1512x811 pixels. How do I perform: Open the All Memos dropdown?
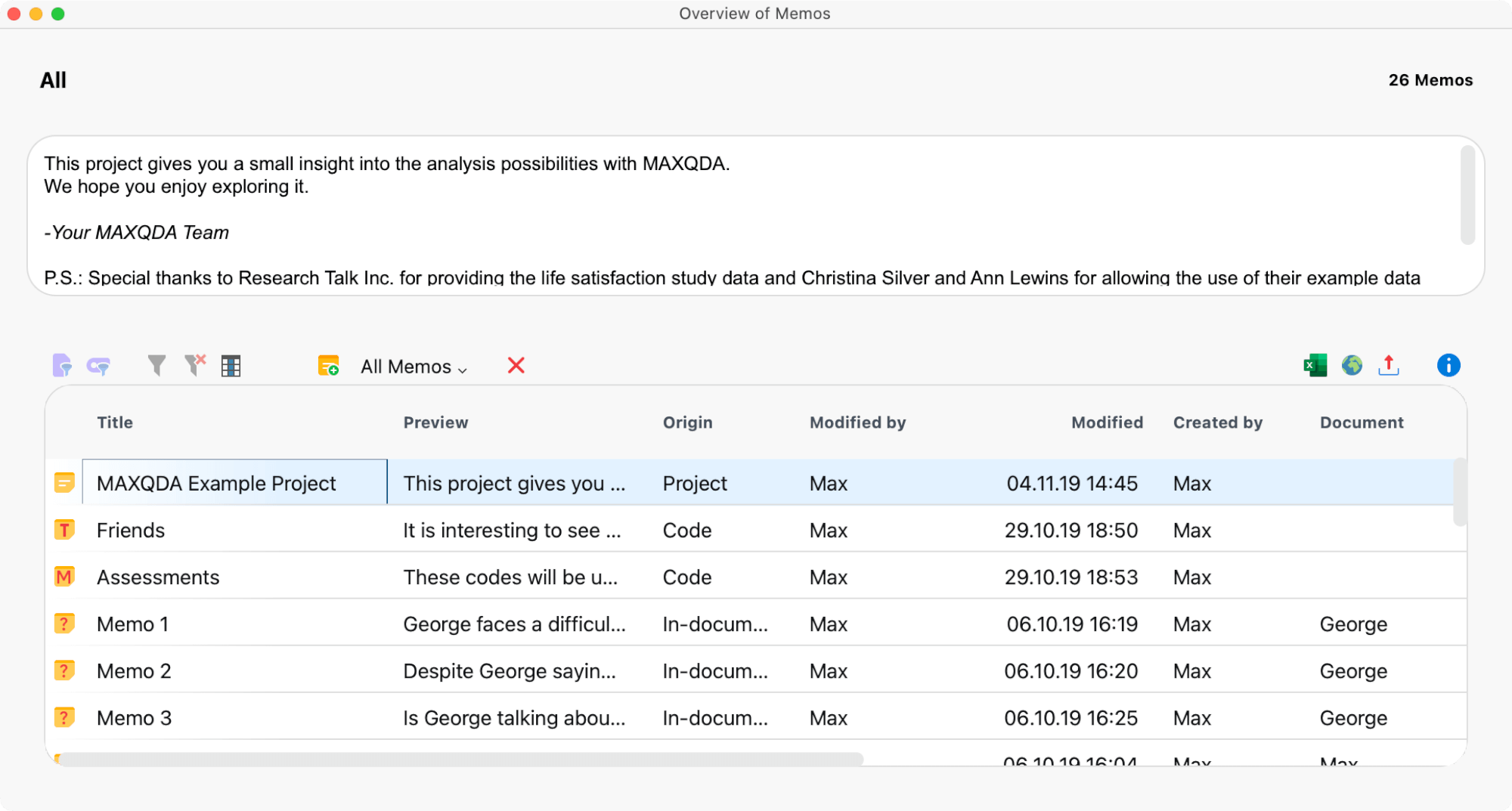point(414,367)
